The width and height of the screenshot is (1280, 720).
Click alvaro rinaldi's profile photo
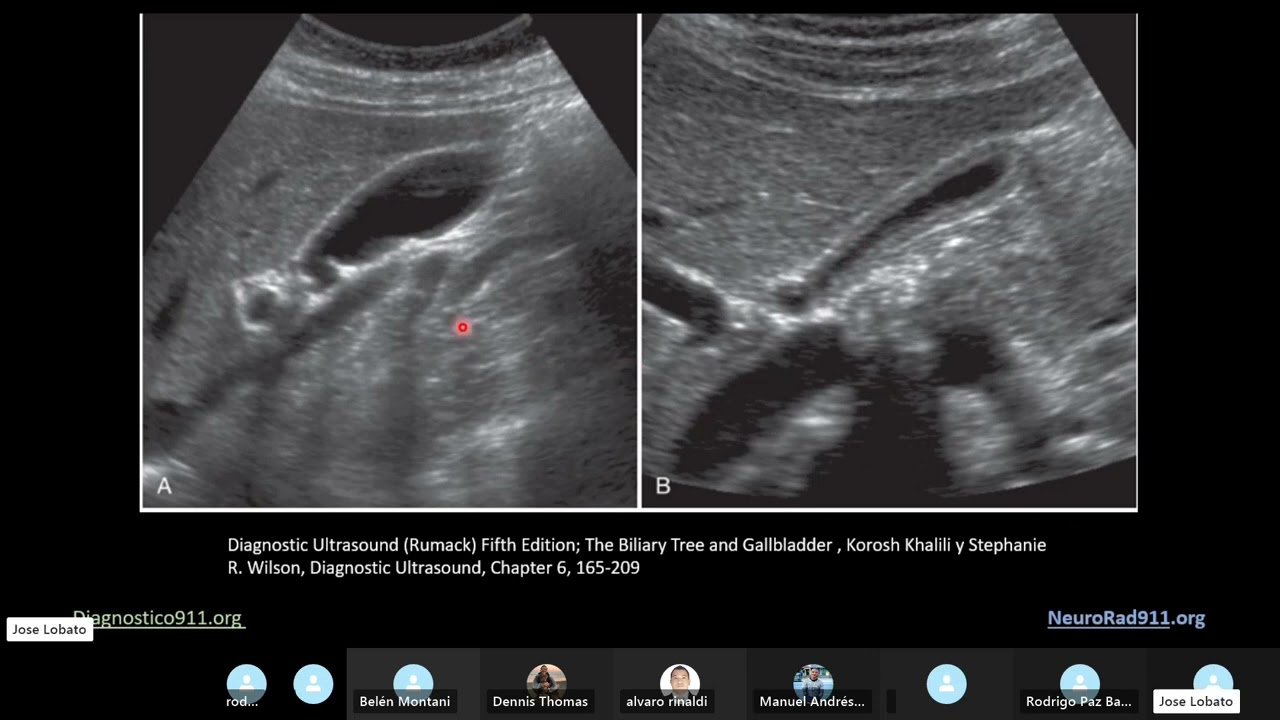click(x=680, y=682)
